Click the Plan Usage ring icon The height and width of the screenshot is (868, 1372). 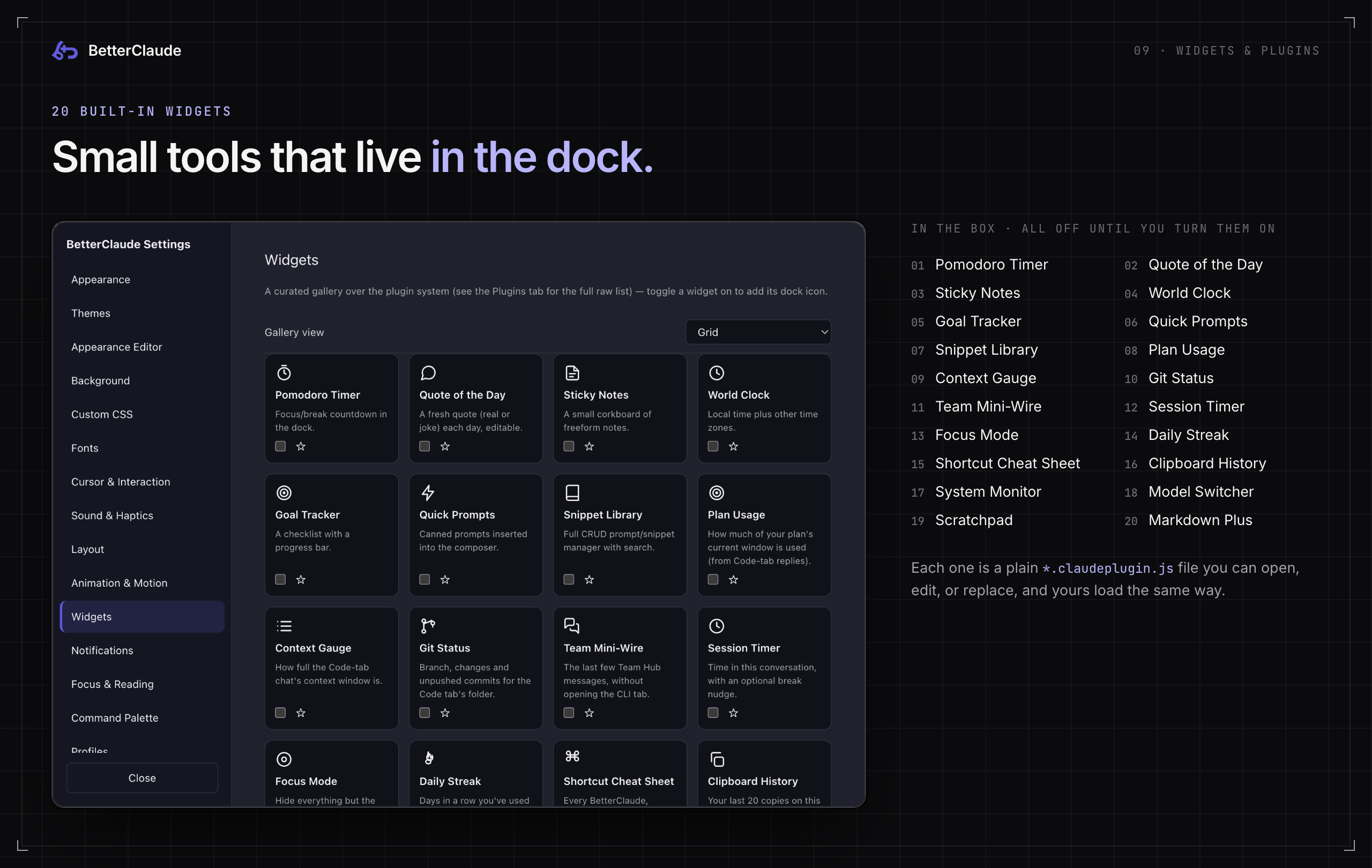(x=716, y=492)
